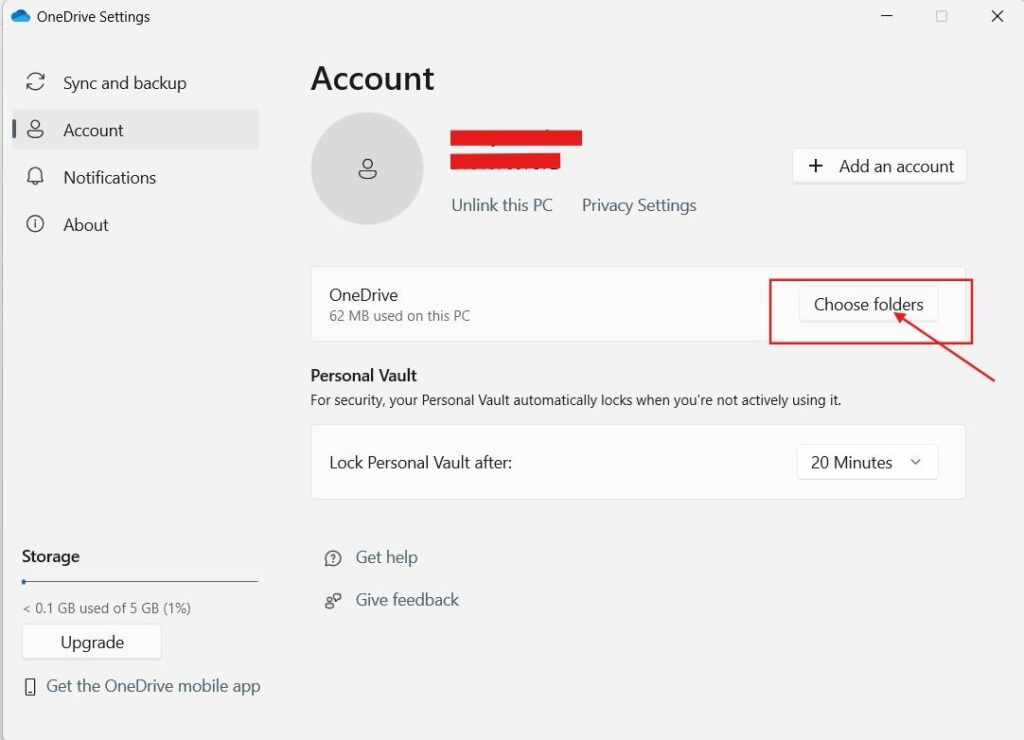Click the Upgrade storage button

click(91, 642)
